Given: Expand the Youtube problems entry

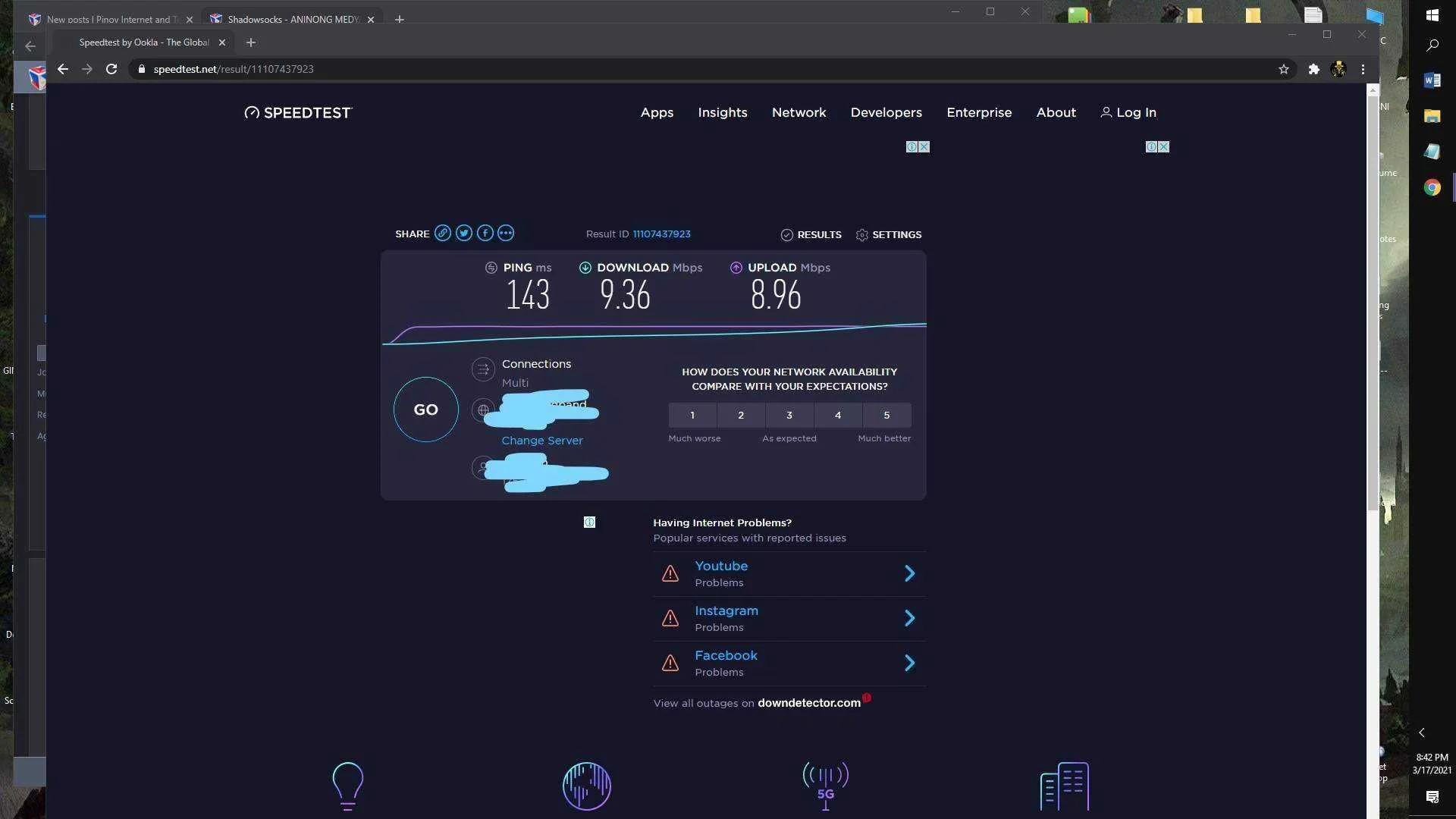Looking at the screenshot, I should point(910,573).
